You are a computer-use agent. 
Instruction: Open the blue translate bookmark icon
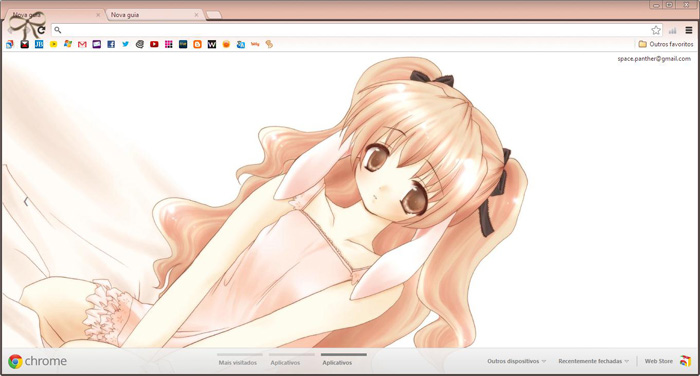point(241,44)
